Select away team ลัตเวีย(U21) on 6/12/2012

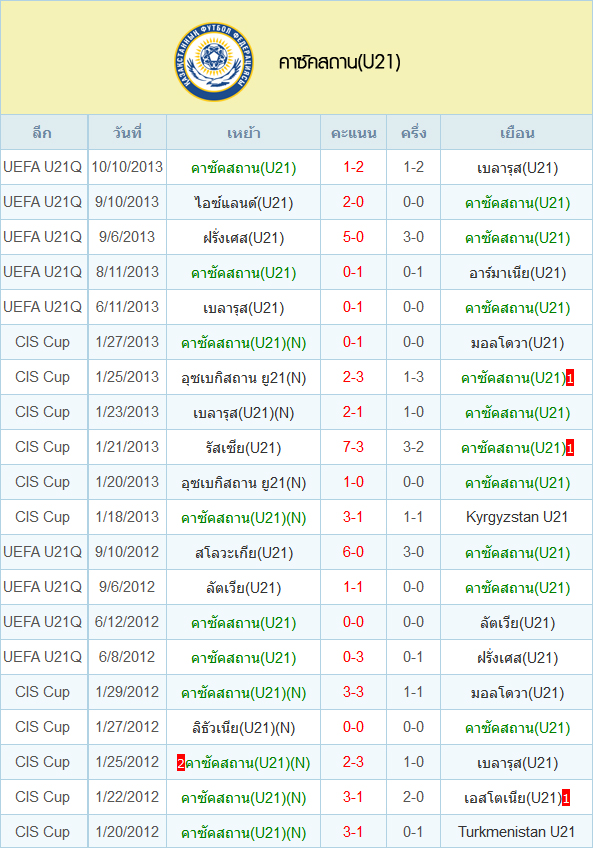pyautogui.click(x=517, y=622)
